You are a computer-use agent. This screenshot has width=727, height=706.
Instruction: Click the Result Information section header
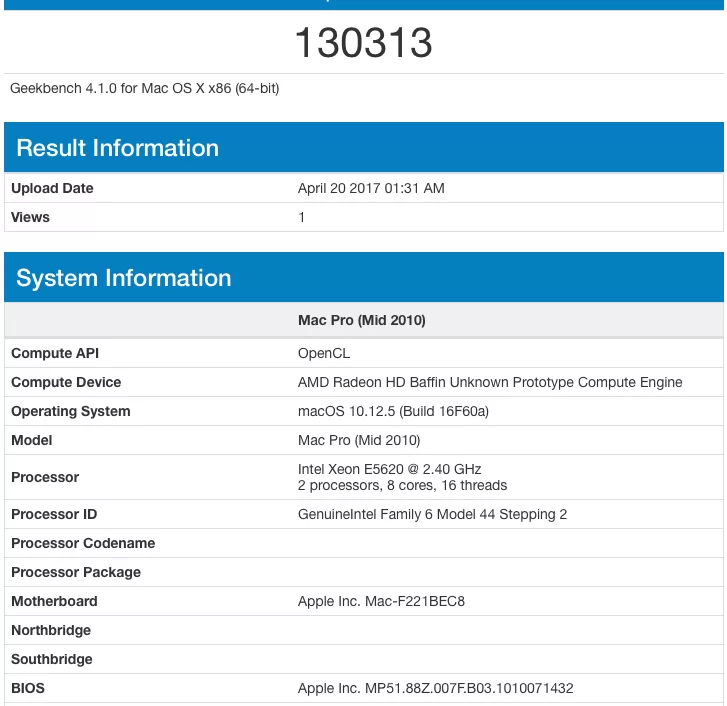[x=364, y=147]
